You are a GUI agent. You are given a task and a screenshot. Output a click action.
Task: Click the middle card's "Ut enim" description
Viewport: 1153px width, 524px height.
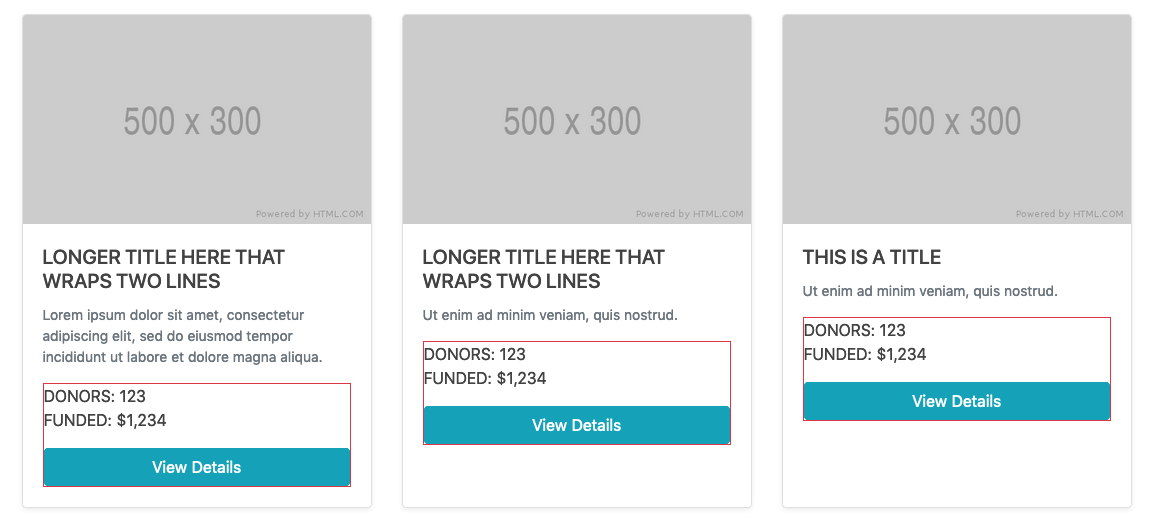(550, 315)
